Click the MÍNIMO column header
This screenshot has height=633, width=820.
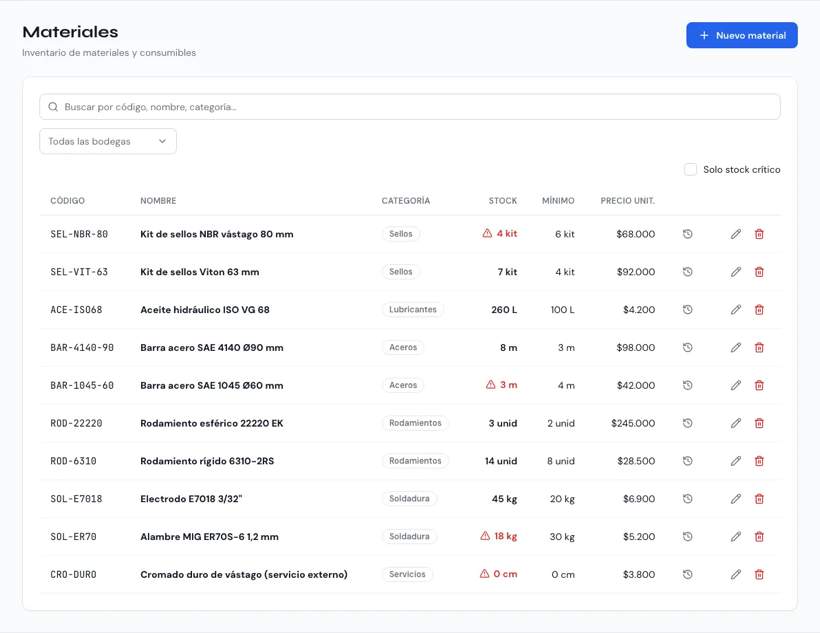tap(558, 200)
